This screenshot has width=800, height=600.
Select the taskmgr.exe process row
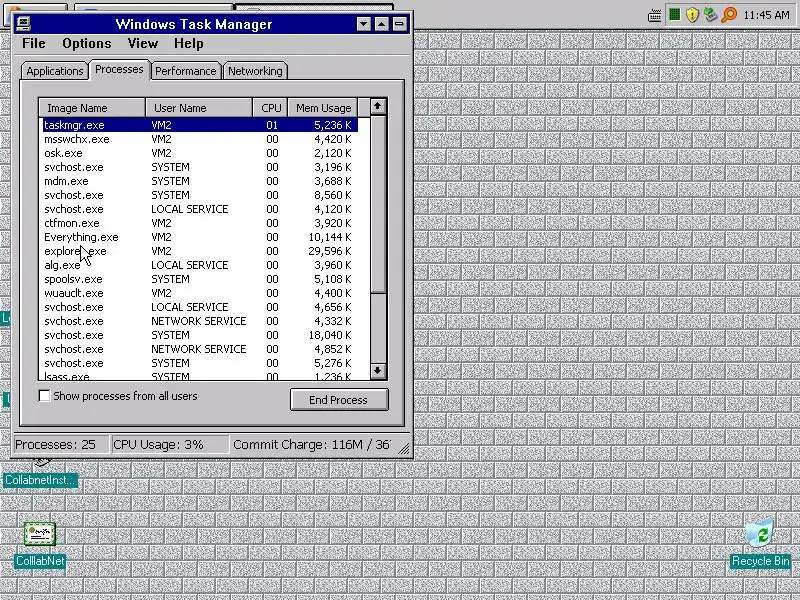point(199,125)
